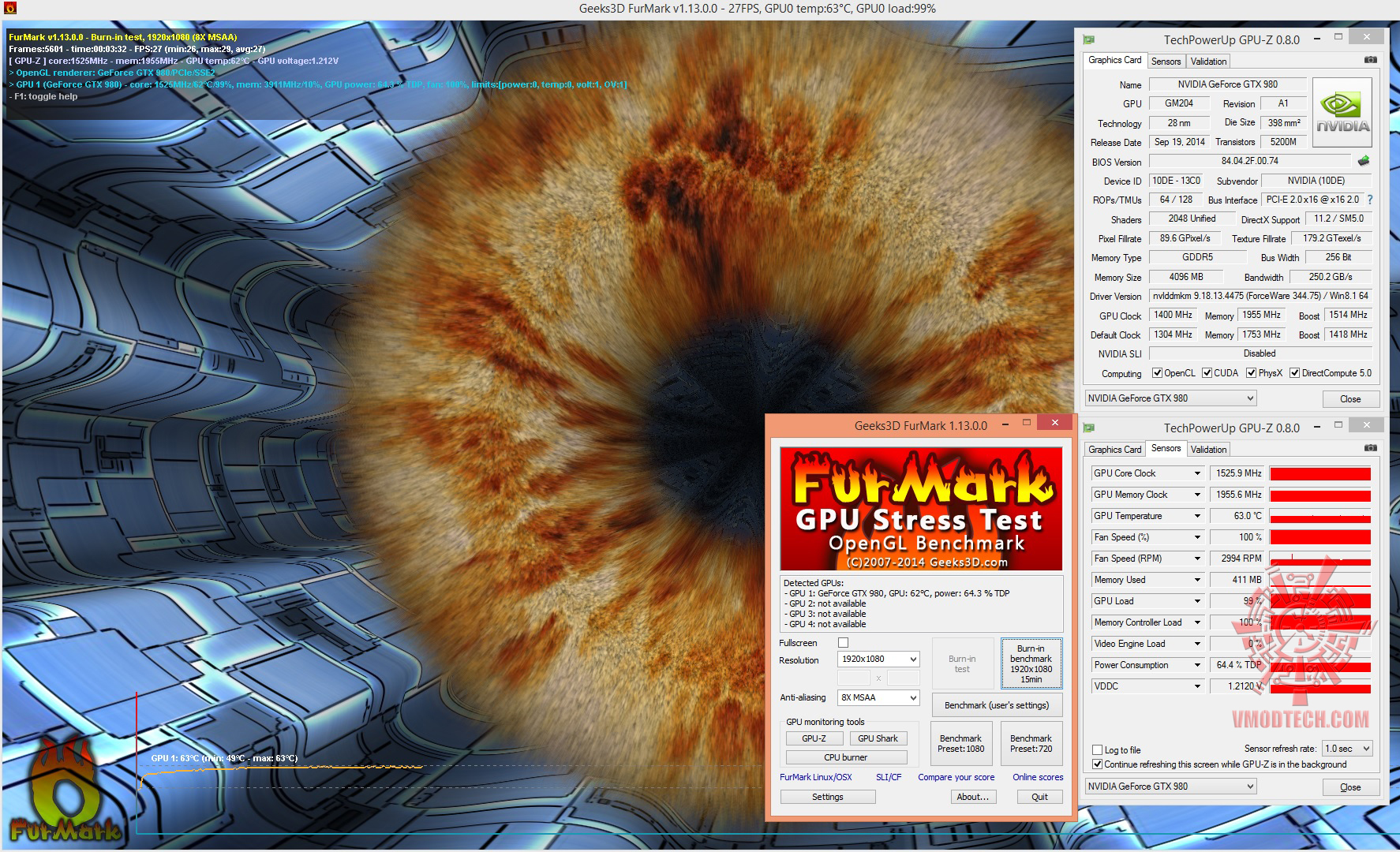
Task: Toggle the Fullscreen checkbox in FurMark
Action: (843, 643)
